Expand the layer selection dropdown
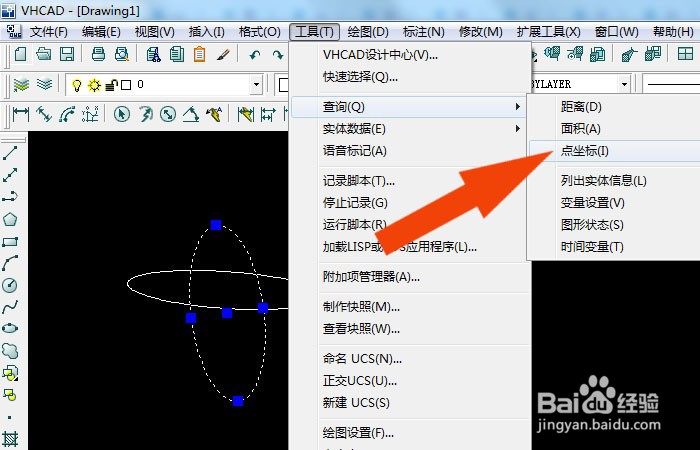Screen dimensions: 700x450 click(x=256, y=84)
